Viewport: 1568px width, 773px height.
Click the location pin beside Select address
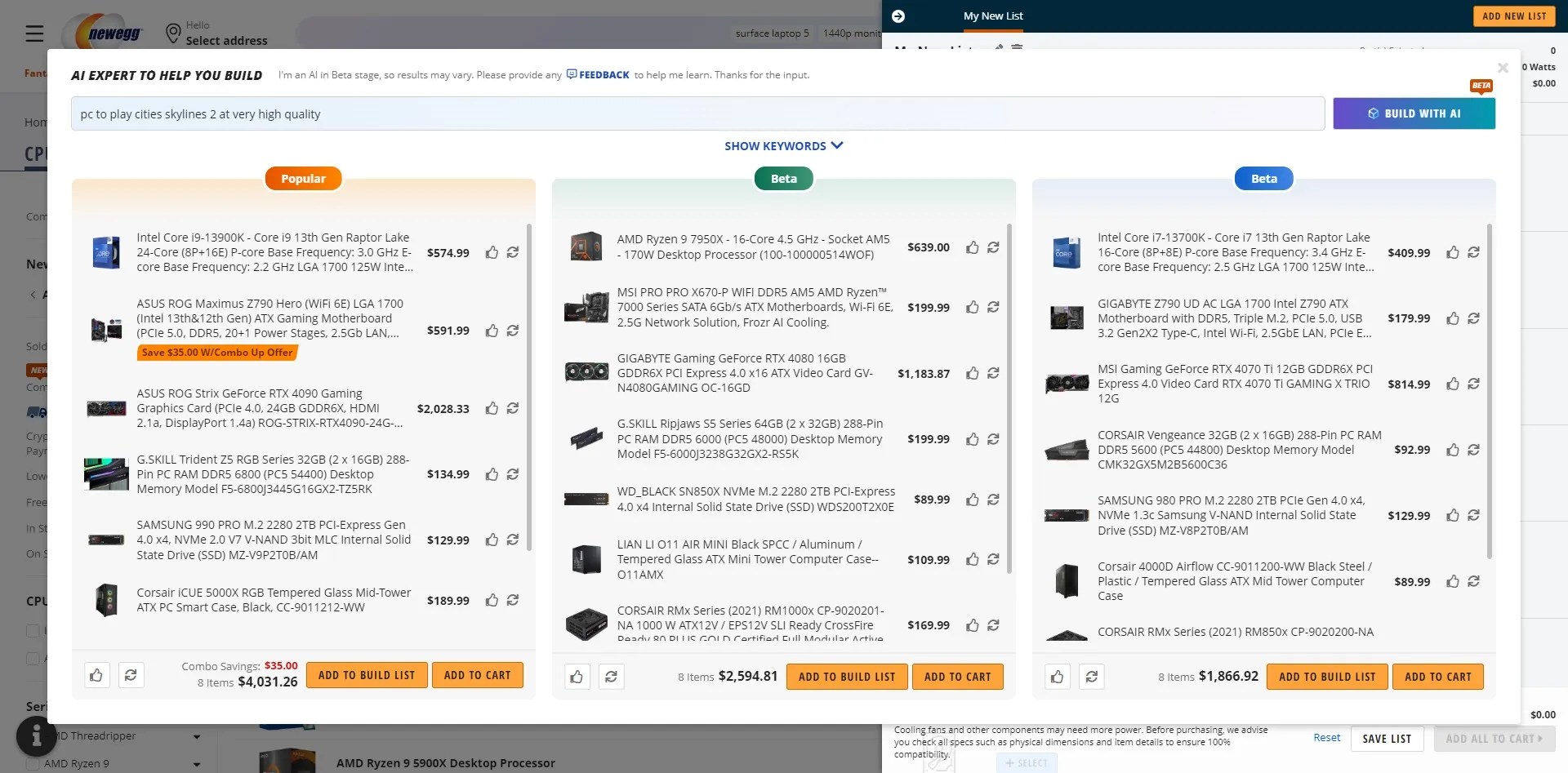click(172, 33)
